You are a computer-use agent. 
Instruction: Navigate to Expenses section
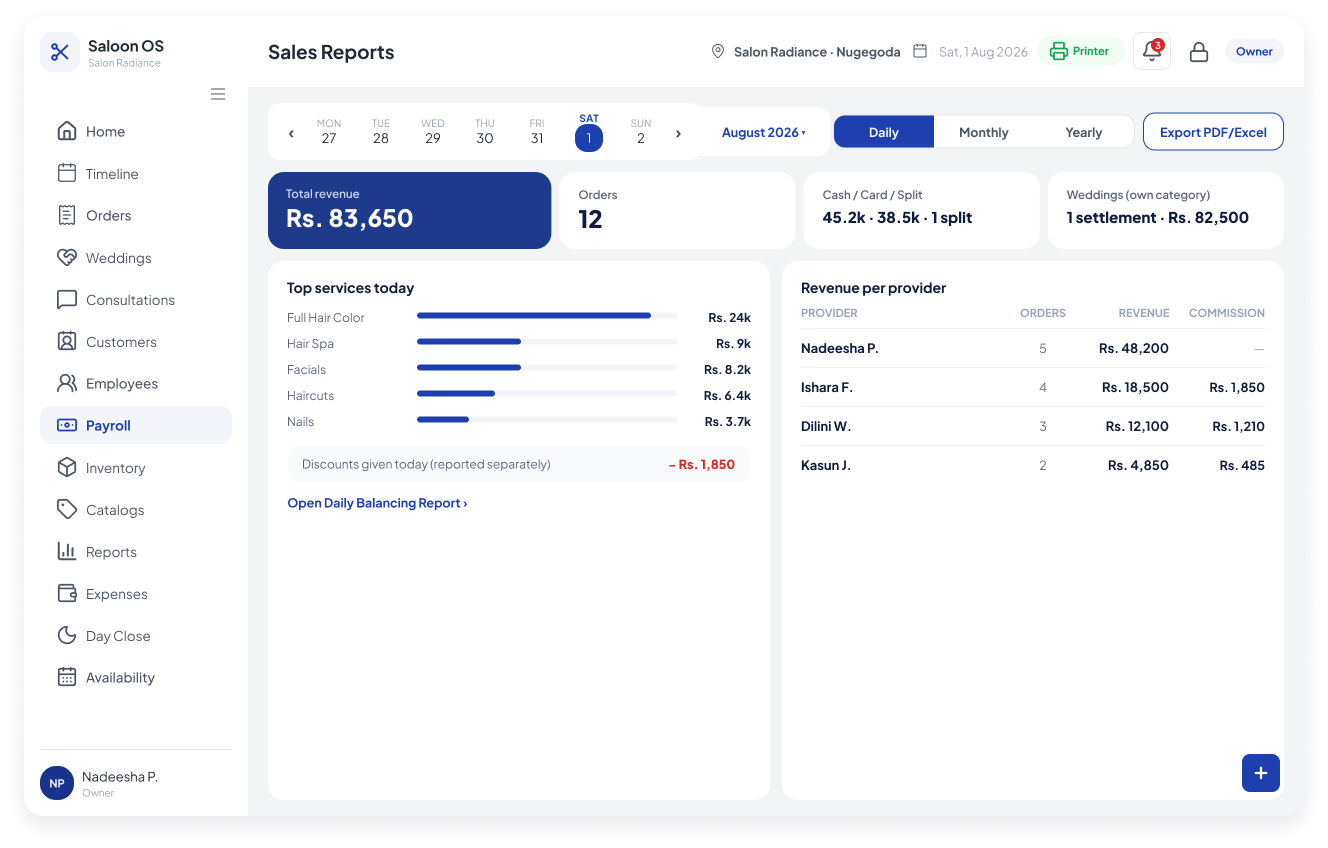136,593
